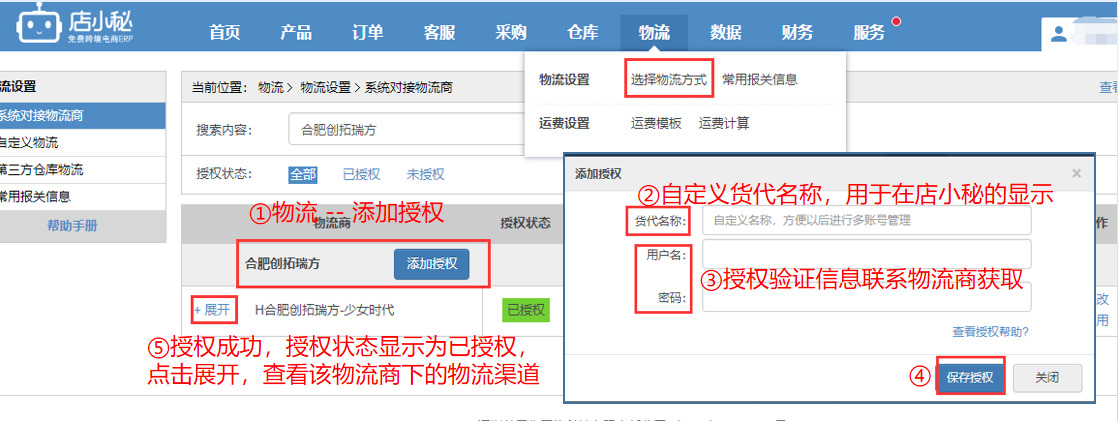Filter by 已授权 status
Screen dimensions: 1118x421
pos(361,174)
